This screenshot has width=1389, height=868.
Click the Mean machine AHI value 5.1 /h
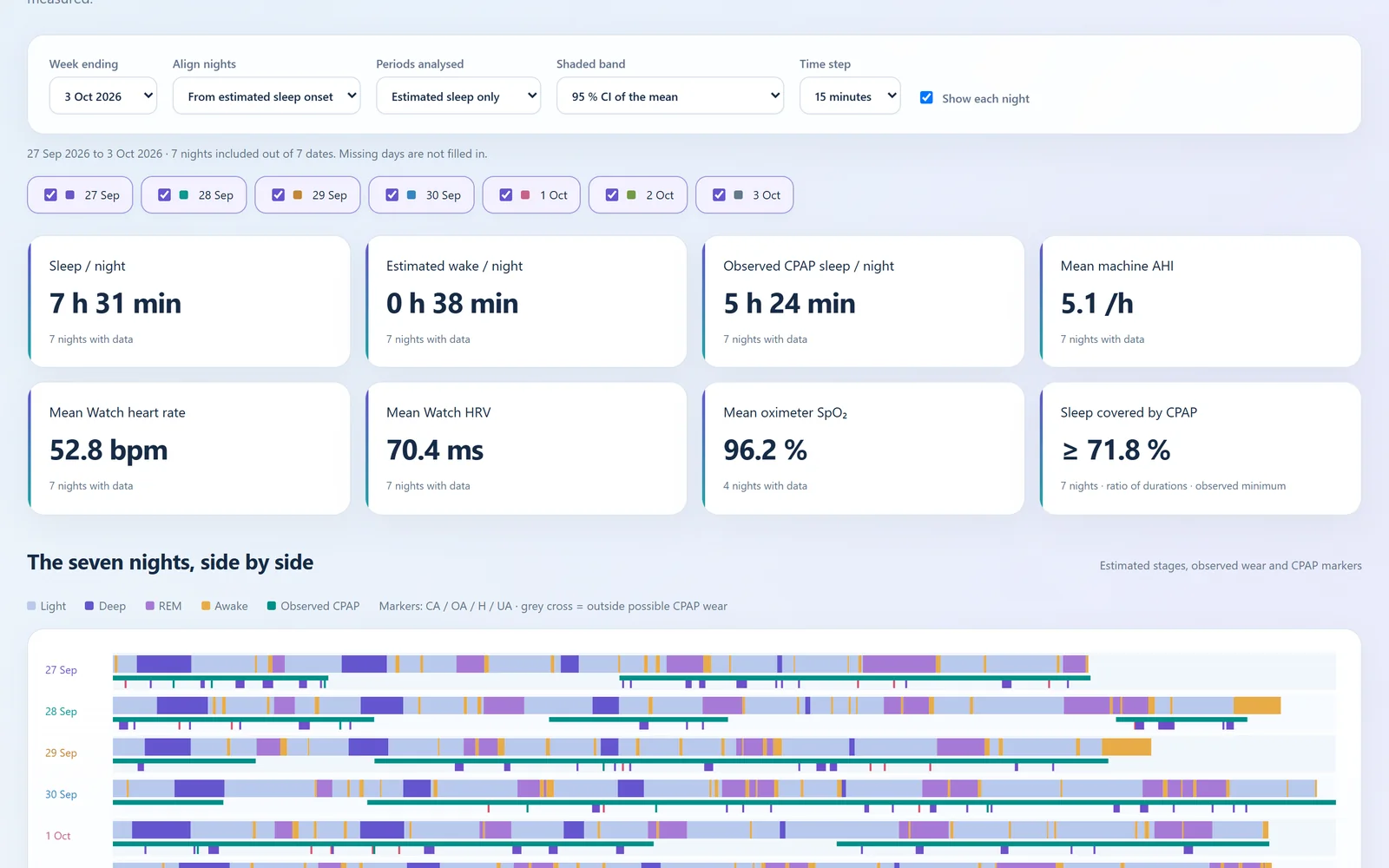click(1096, 303)
